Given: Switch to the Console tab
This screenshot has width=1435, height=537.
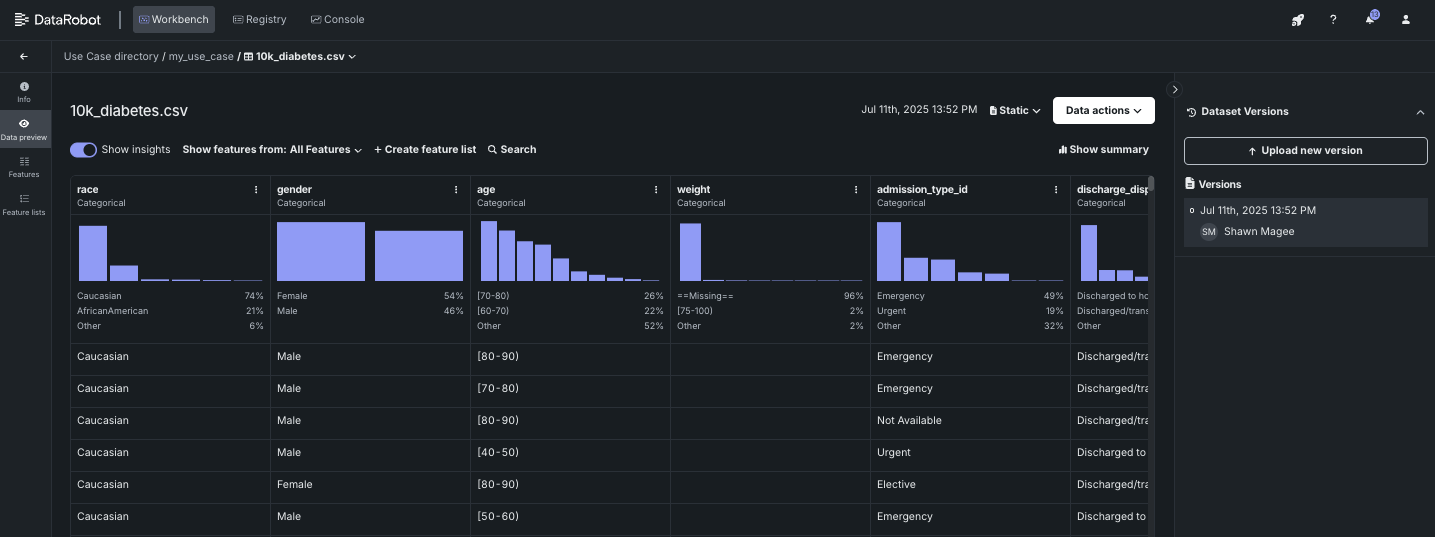Looking at the screenshot, I should (x=337, y=20).
